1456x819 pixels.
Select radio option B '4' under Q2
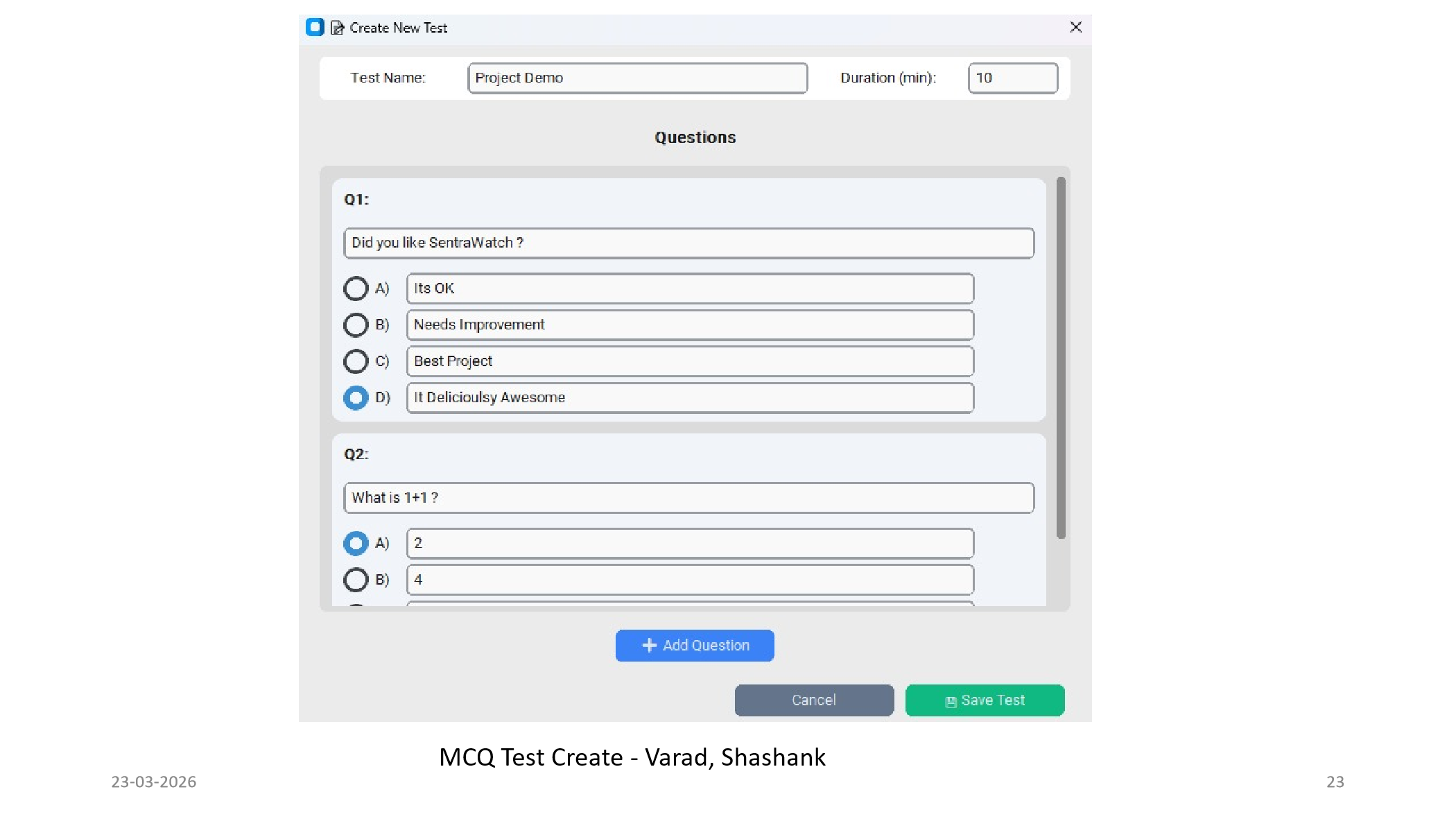point(356,580)
